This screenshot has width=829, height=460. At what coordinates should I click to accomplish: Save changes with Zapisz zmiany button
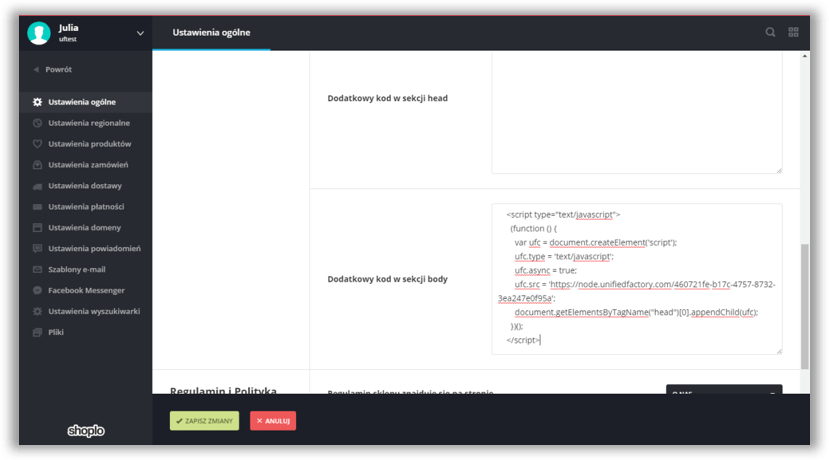click(x=204, y=421)
